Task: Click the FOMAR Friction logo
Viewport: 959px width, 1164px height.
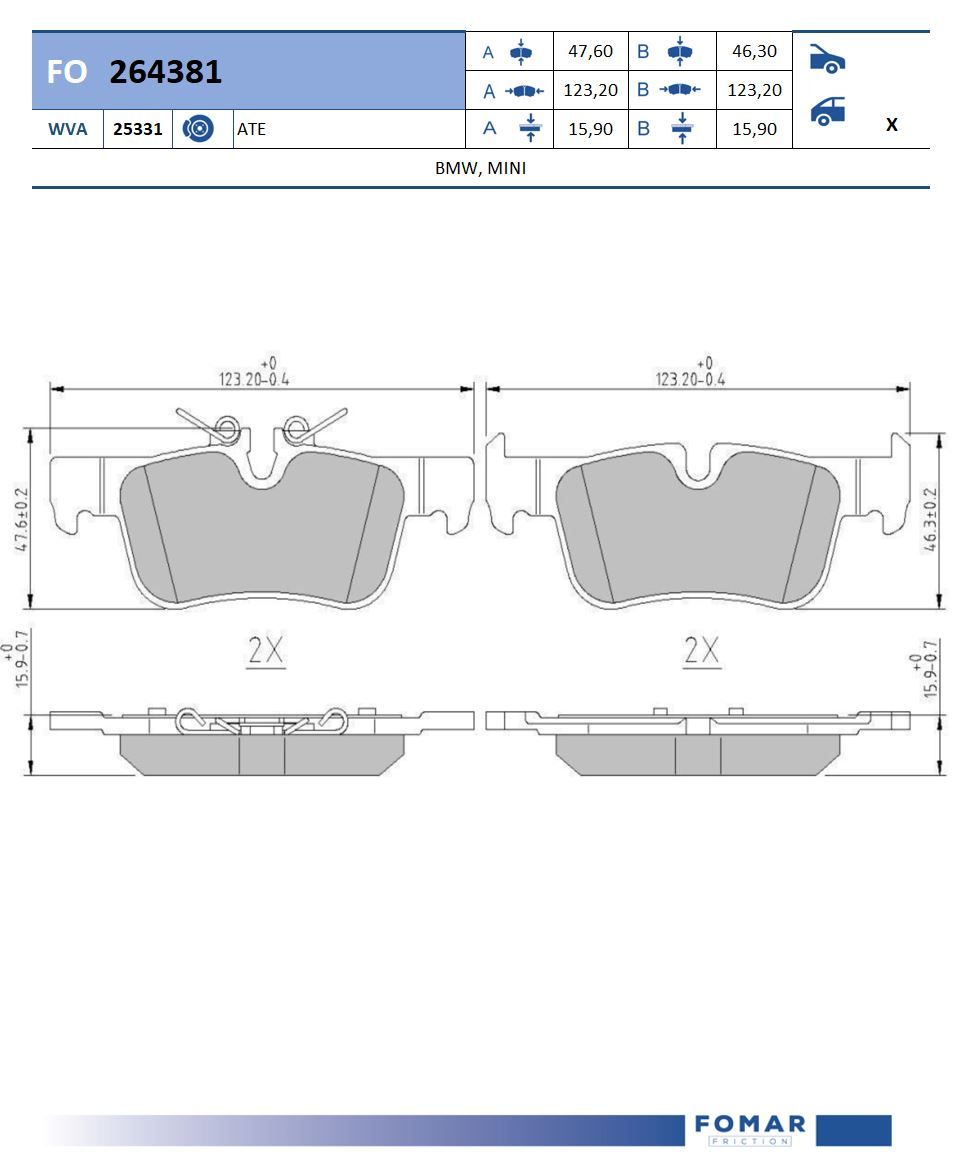Action: pos(750,1130)
